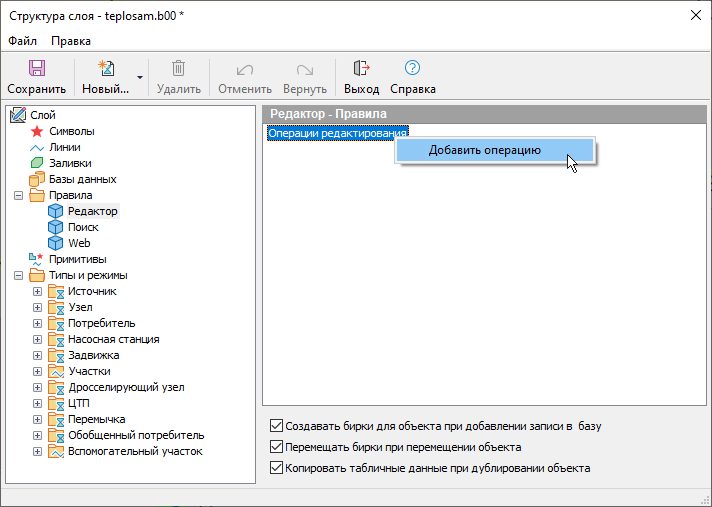Open the Файл menu
This screenshot has width=712, height=507.
[x=22, y=41]
